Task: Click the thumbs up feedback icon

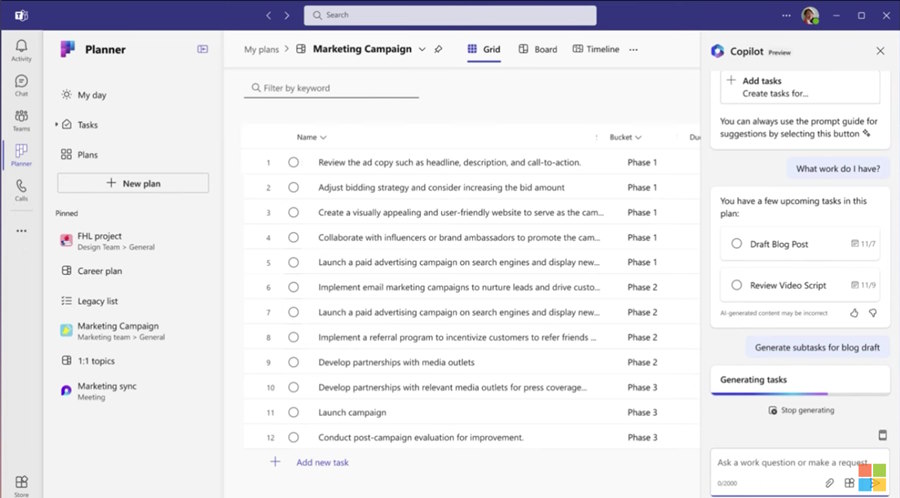Action: click(x=854, y=313)
